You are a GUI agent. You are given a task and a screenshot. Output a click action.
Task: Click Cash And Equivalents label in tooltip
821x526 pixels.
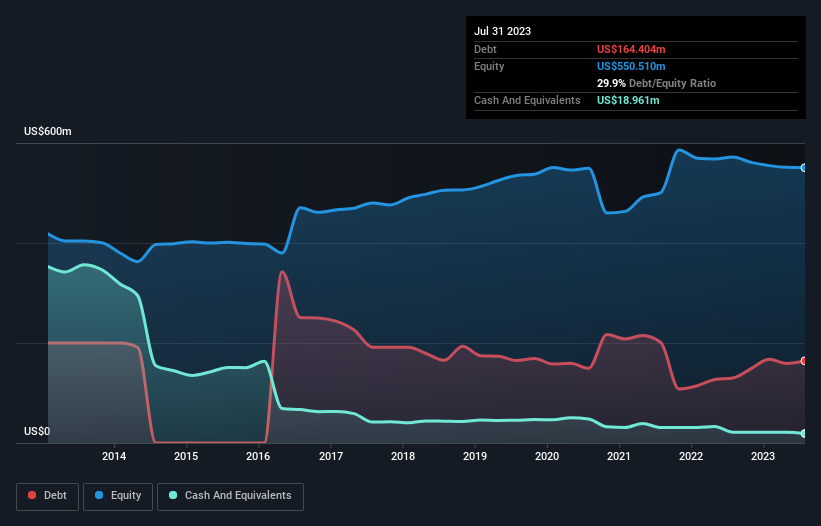click(x=527, y=100)
